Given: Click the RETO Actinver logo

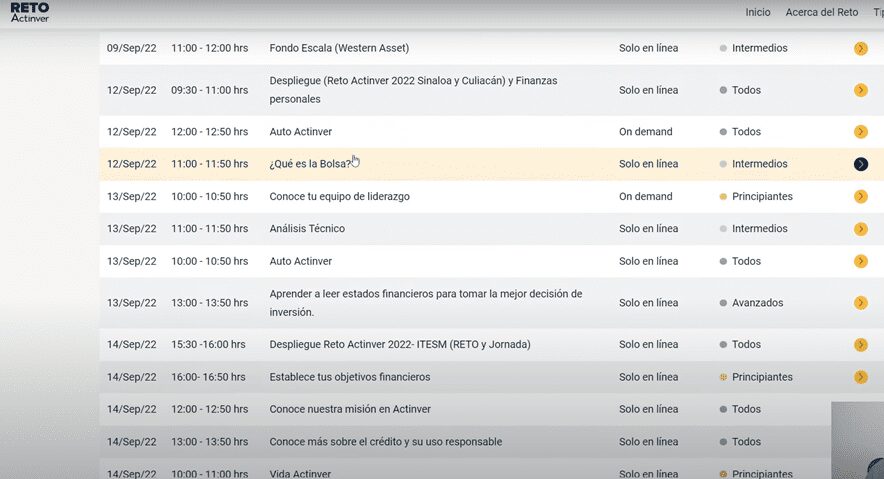Looking at the screenshot, I should click(x=29, y=12).
